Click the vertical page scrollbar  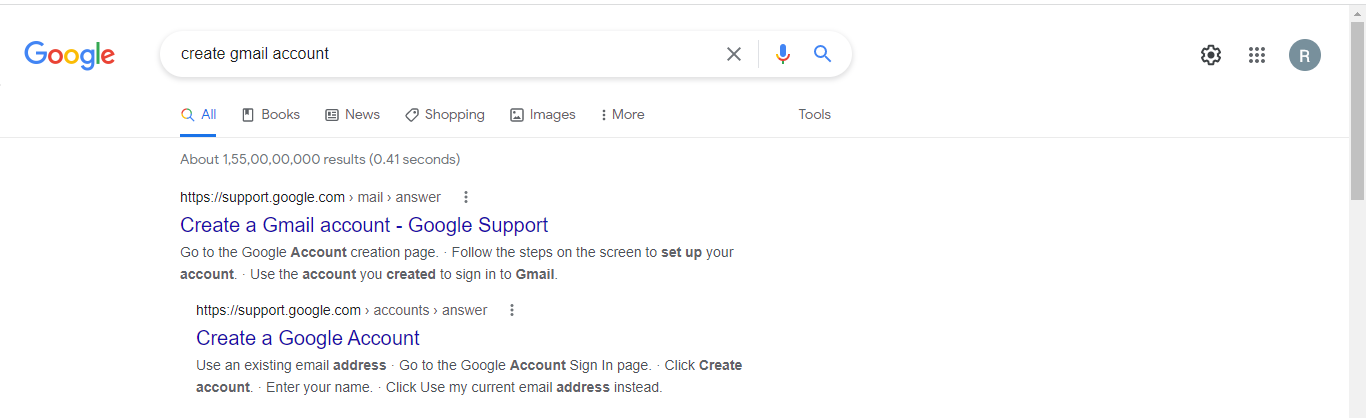(1357, 211)
